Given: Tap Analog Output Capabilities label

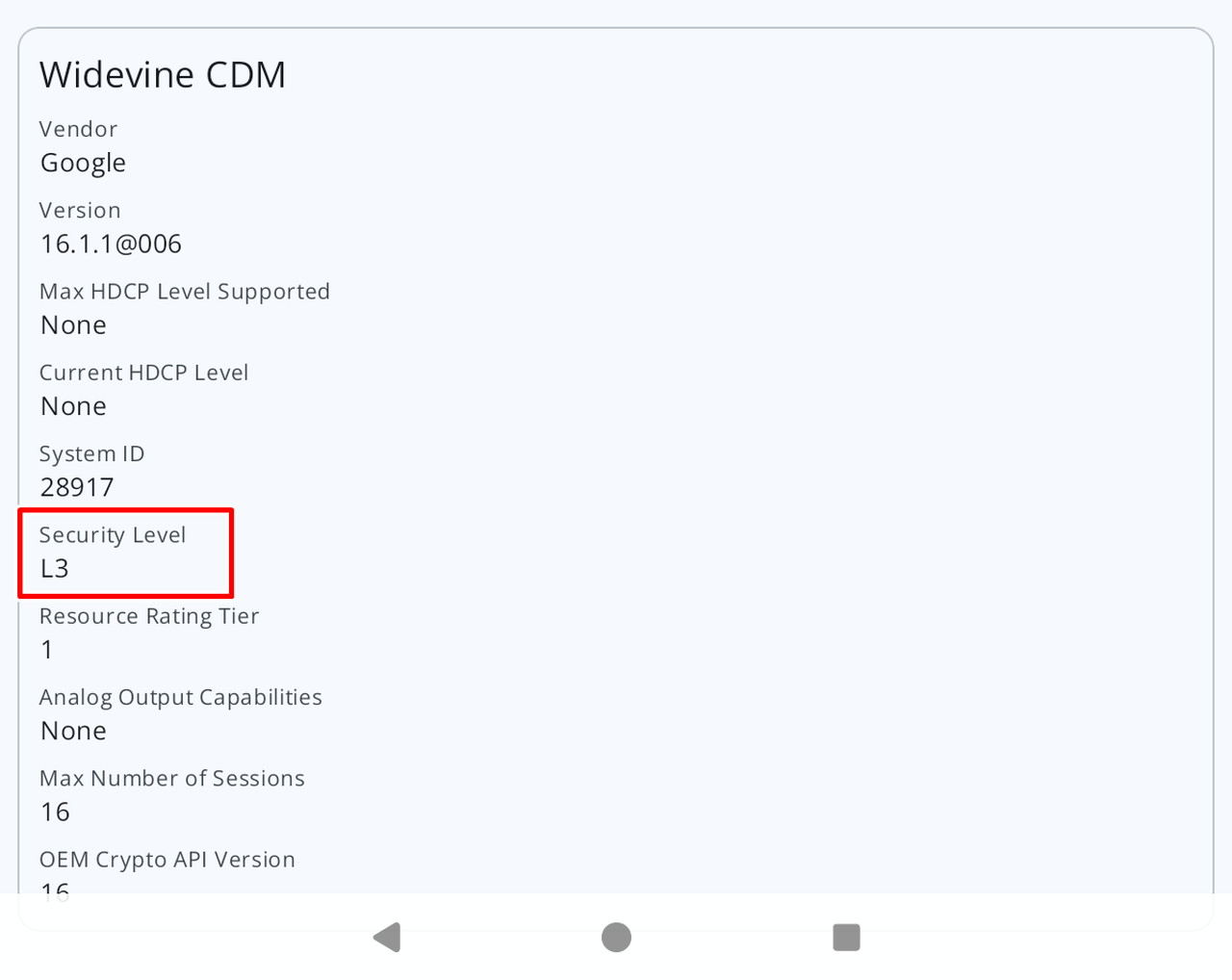Looking at the screenshot, I should coord(181,698).
